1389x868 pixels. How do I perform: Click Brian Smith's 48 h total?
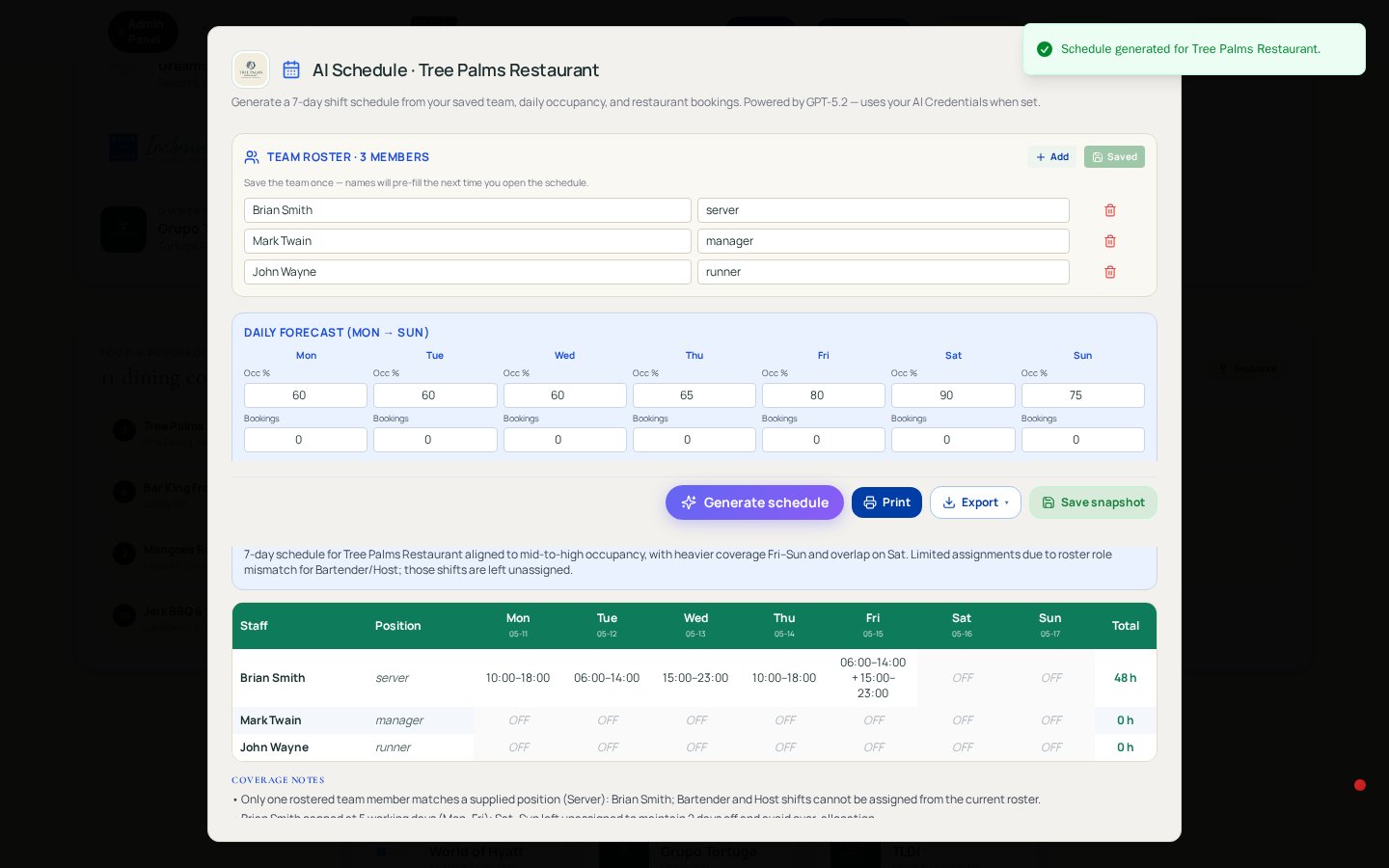tap(1126, 678)
